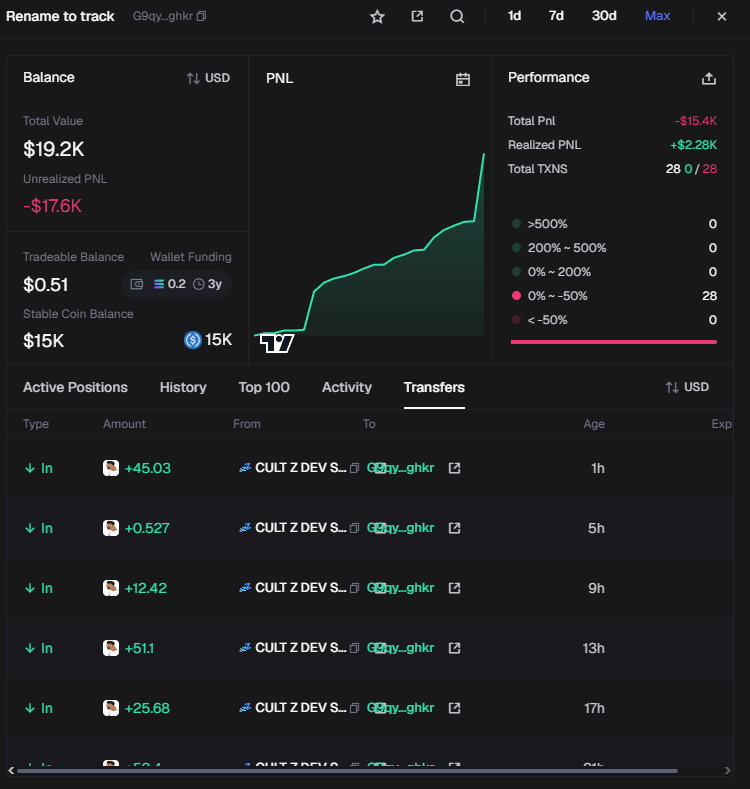
Task: Open the PNL calendar icon
Action: (x=463, y=79)
